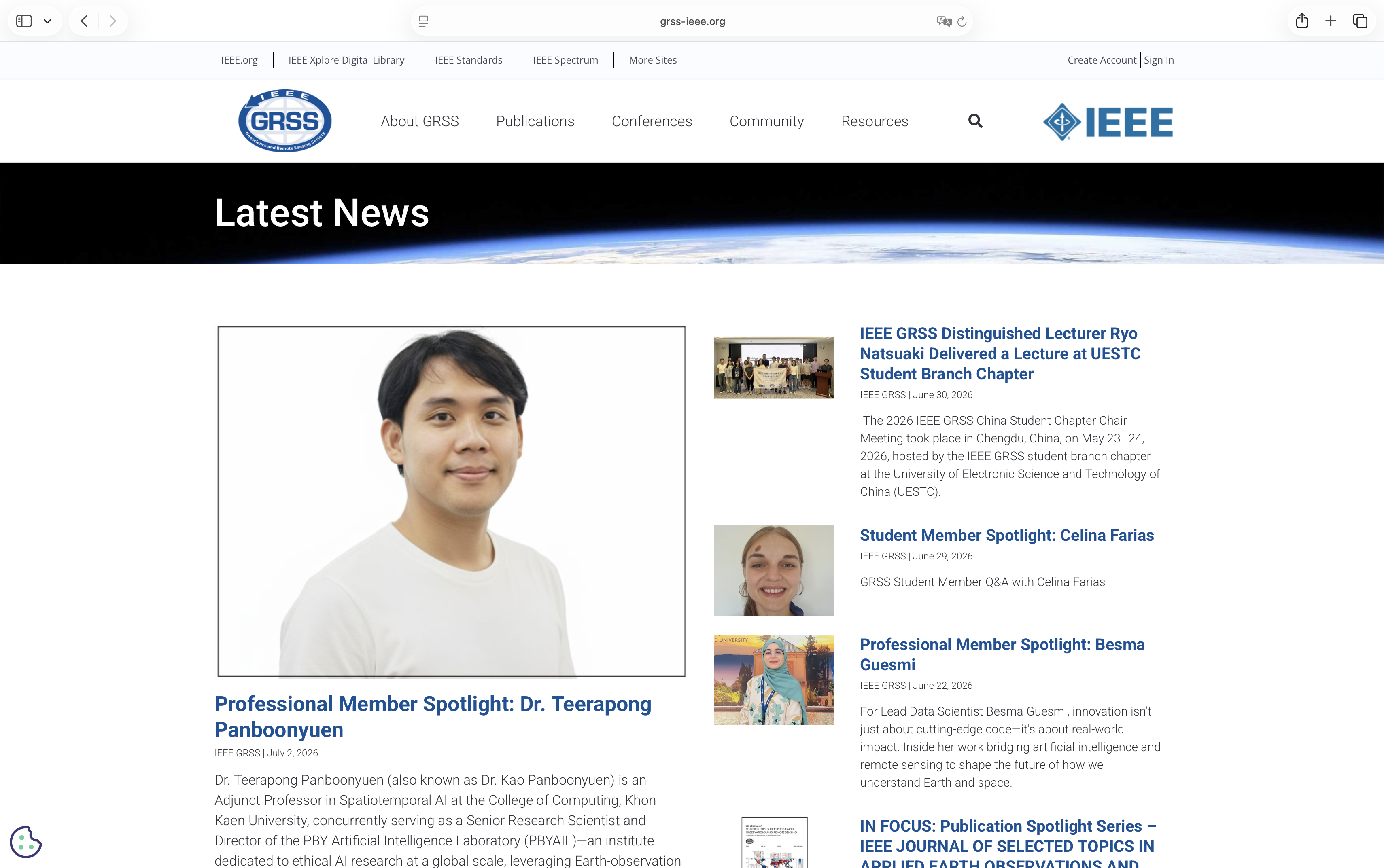
Task: Click the grss-ieee.org address bar
Action: (x=692, y=21)
